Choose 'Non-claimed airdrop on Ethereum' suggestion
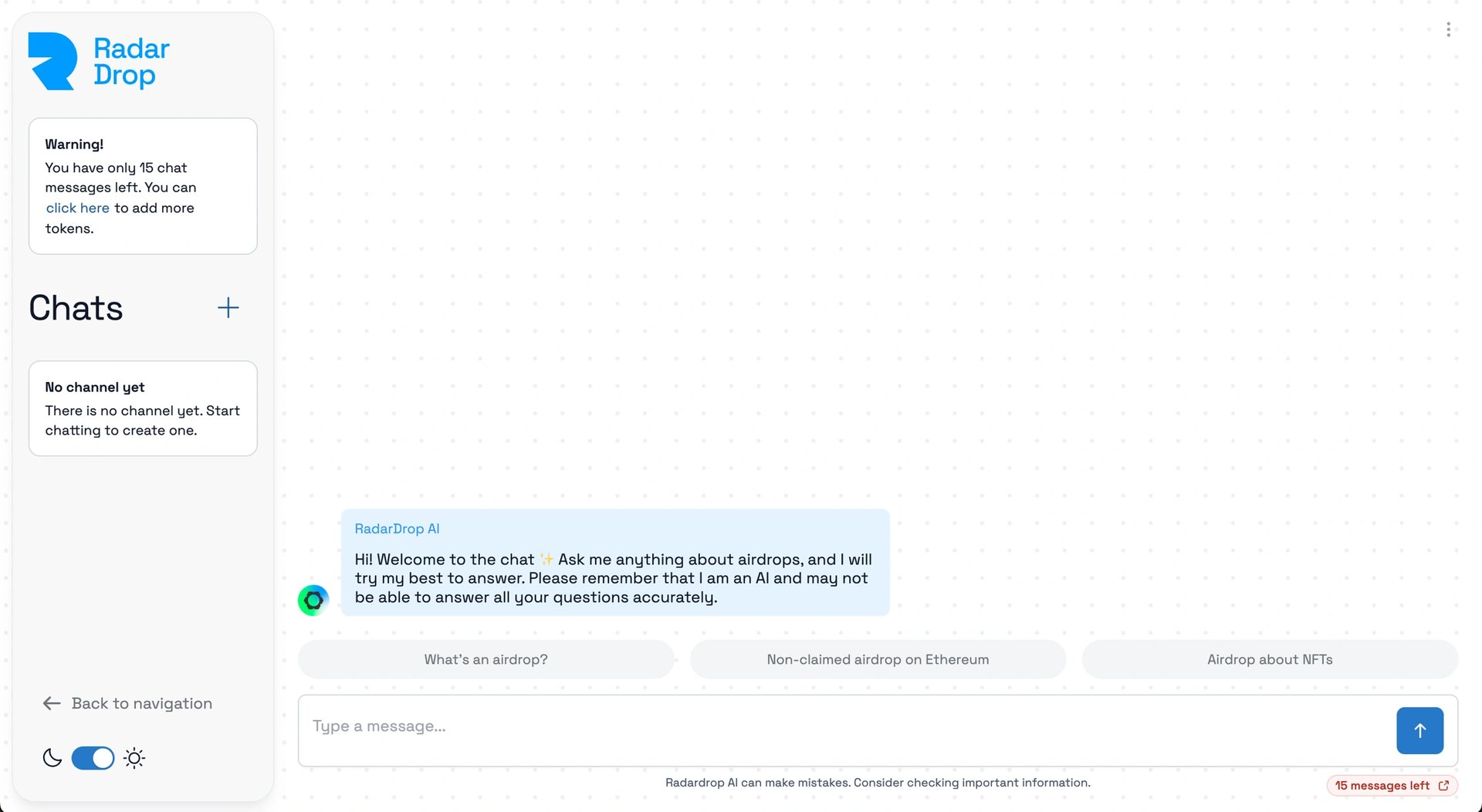 (x=878, y=659)
